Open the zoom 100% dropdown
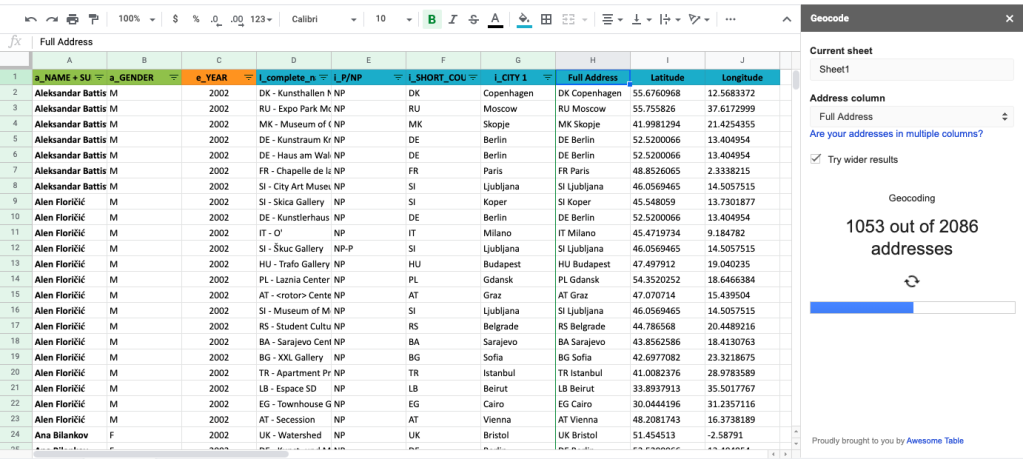The width and height of the screenshot is (1023, 459). coord(136,20)
